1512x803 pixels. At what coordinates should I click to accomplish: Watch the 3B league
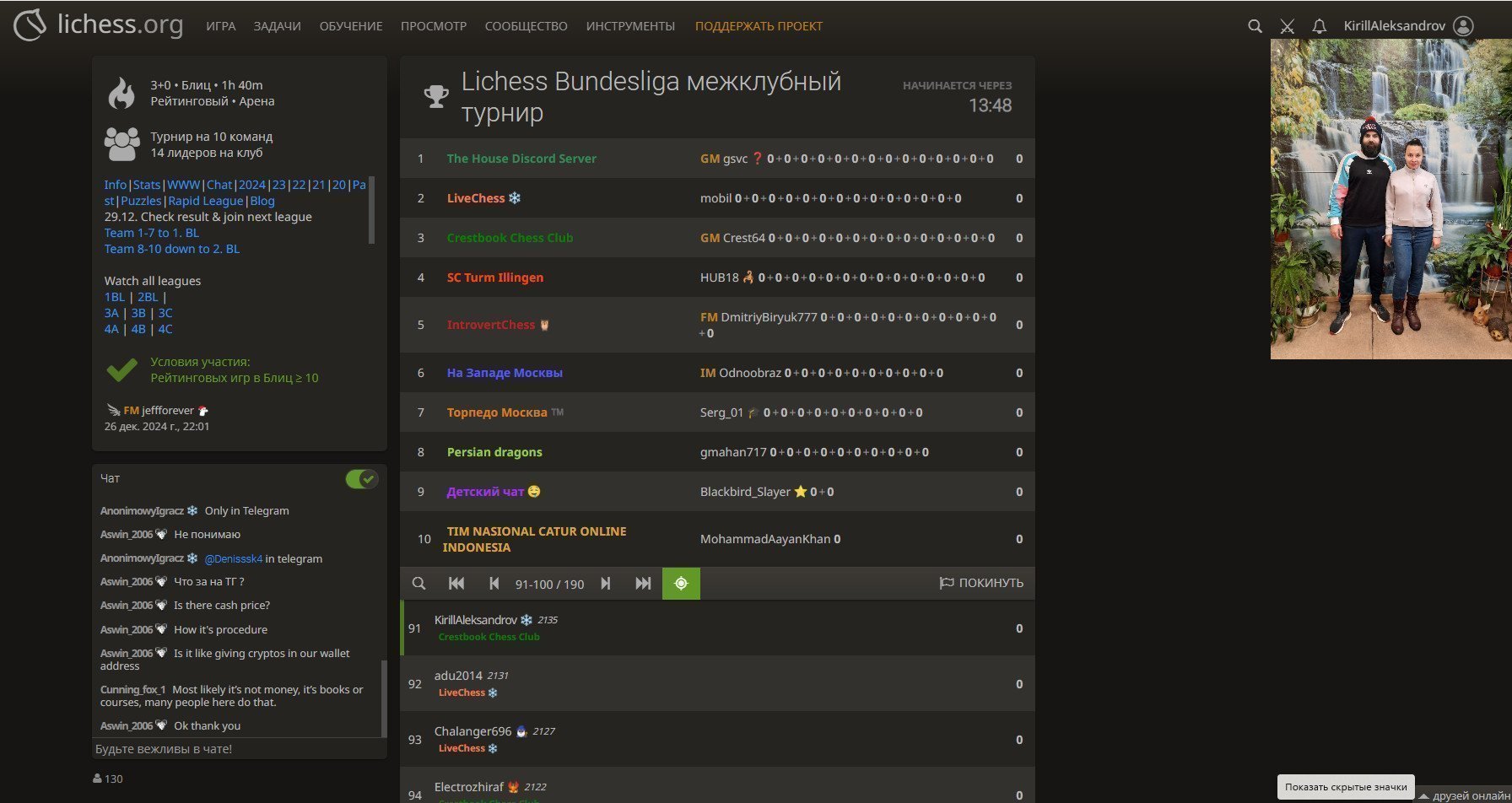click(138, 313)
